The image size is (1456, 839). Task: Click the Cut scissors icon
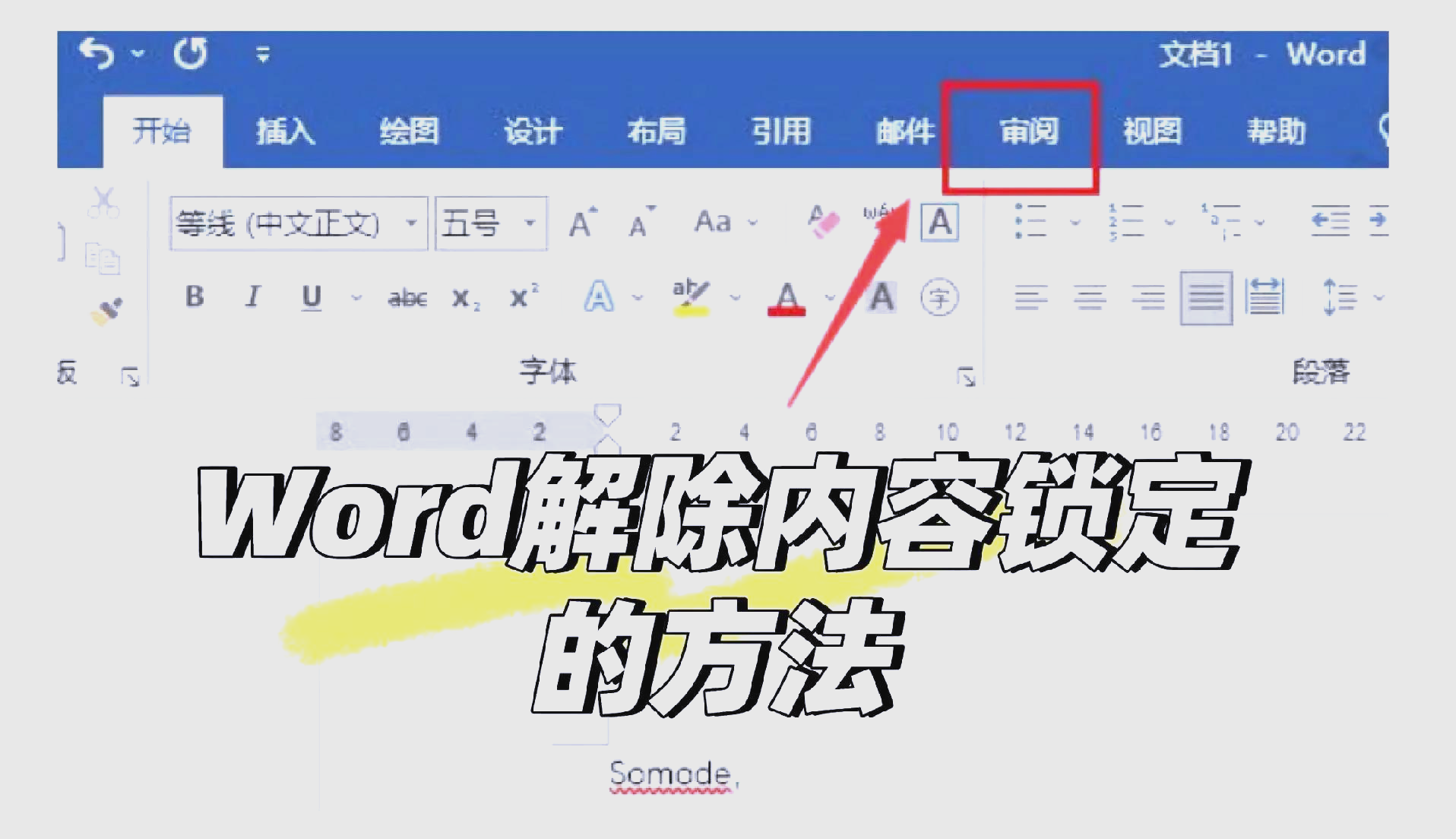[x=103, y=202]
